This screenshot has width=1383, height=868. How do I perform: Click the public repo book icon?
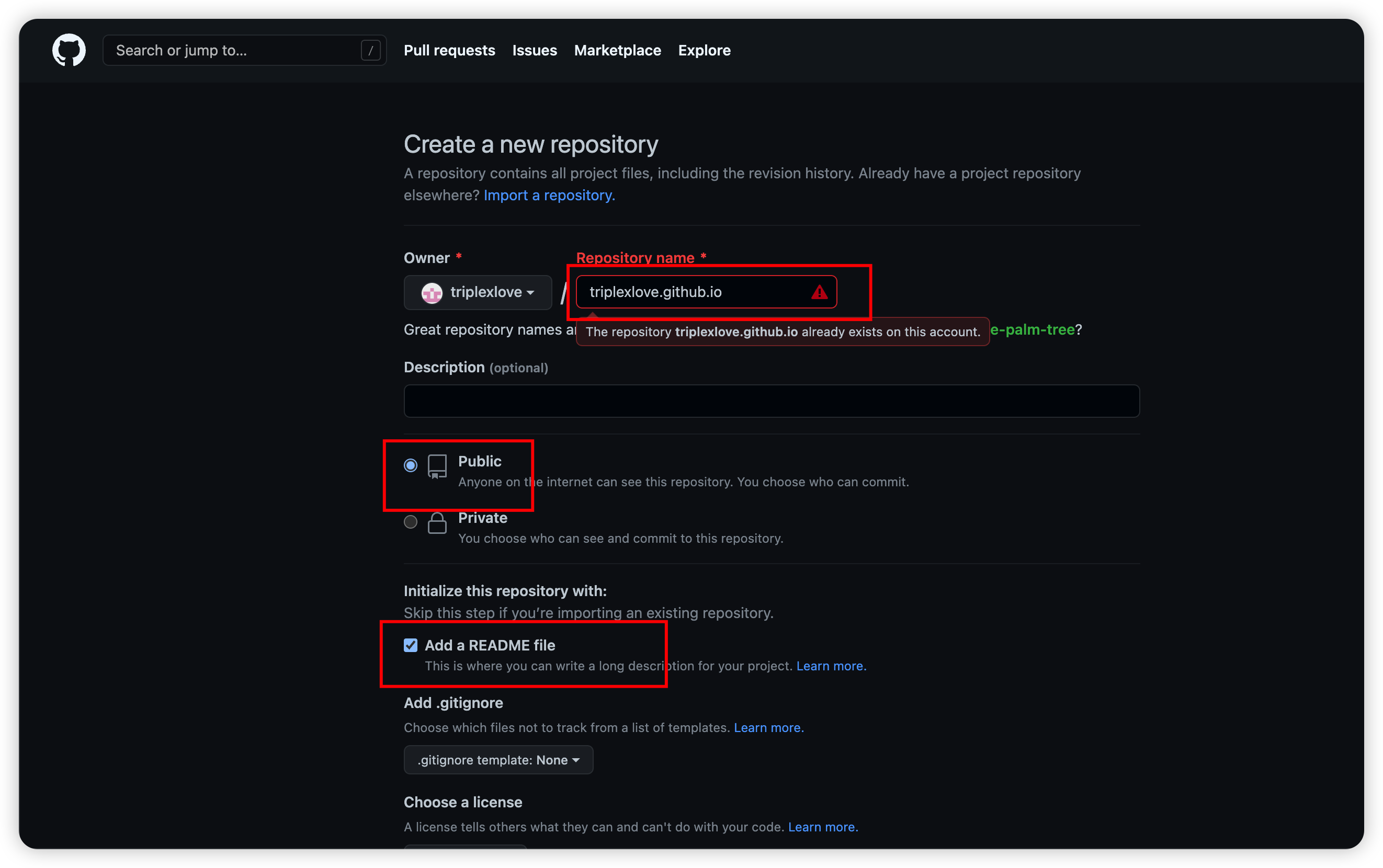tap(437, 466)
